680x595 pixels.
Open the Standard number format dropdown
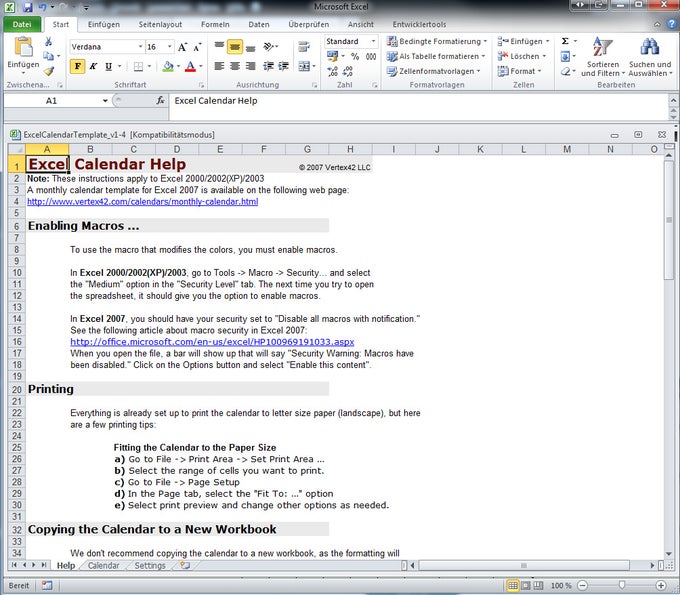[x=373, y=41]
